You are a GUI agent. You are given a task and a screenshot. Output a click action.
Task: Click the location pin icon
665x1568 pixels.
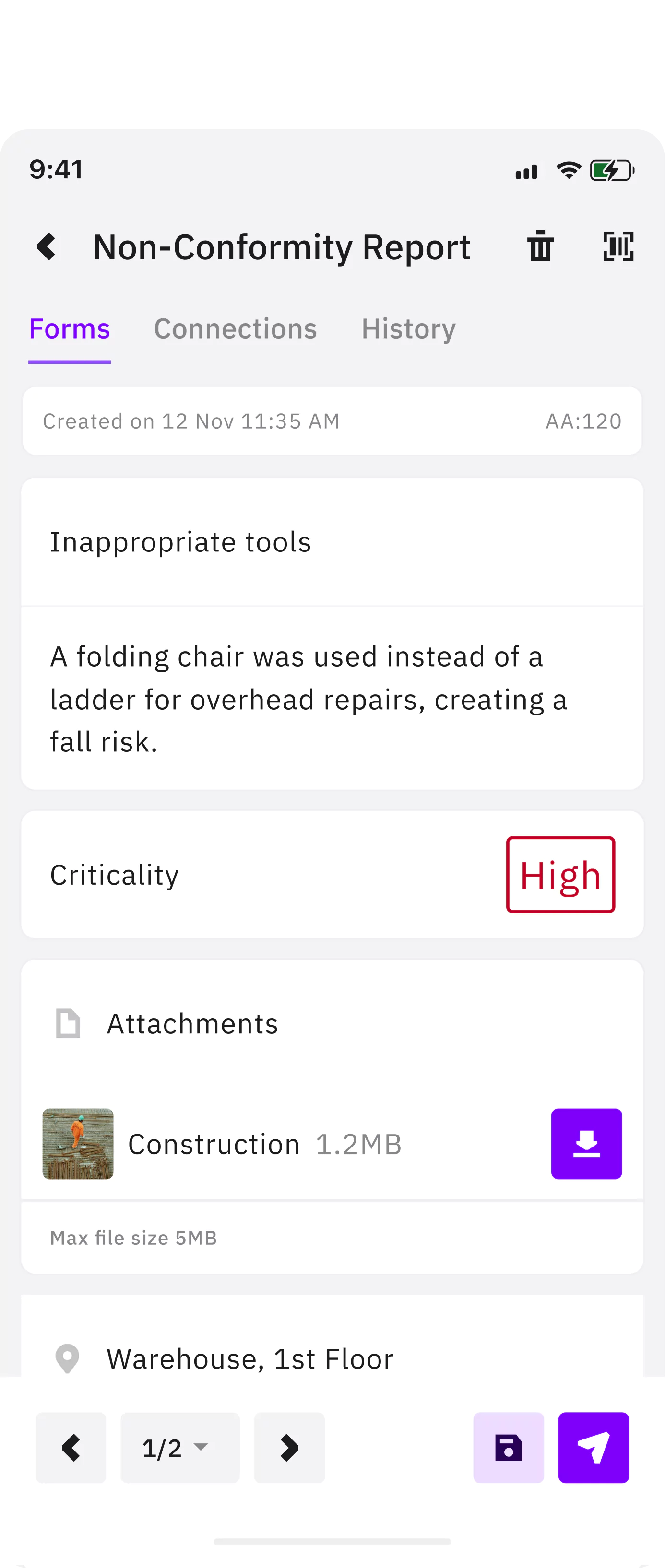tap(67, 1358)
